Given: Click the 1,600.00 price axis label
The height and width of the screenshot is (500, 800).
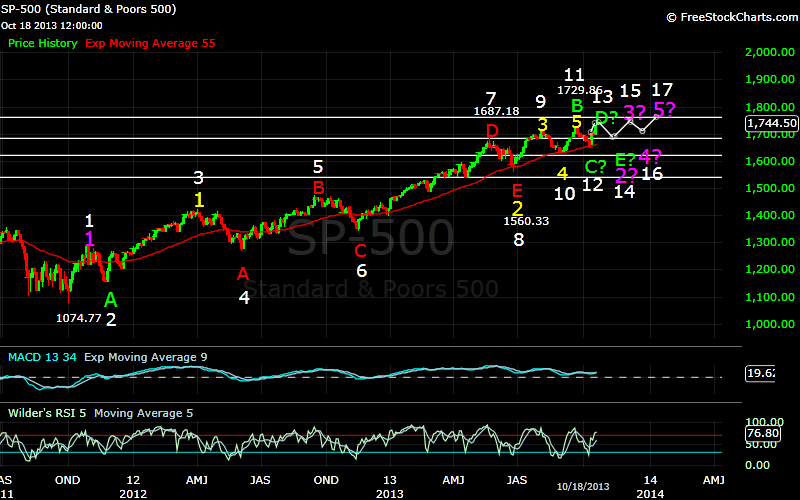Looking at the screenshot, I should [770, 161].
